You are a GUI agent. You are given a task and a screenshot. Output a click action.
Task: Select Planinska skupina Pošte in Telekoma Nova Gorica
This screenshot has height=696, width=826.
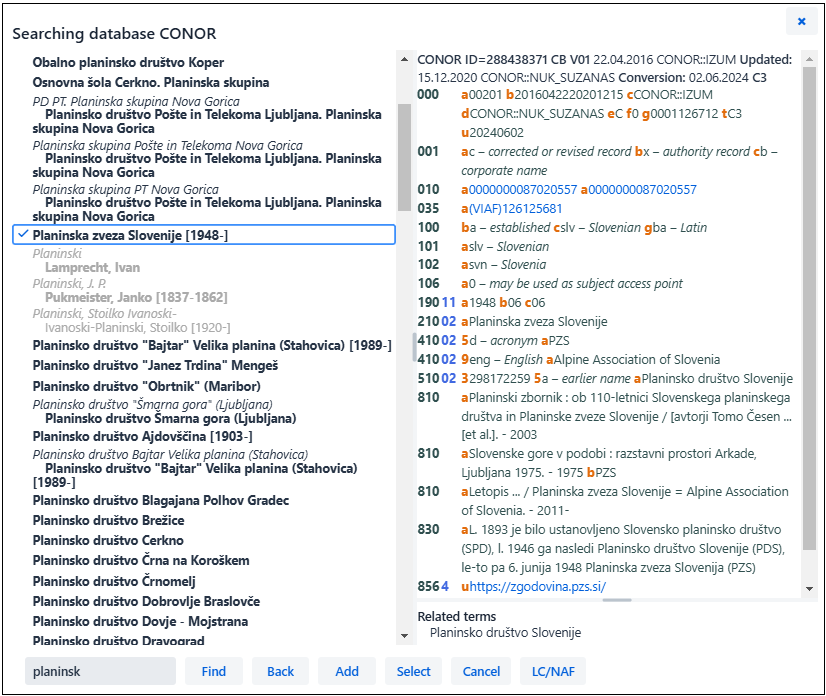pyautogui.click(x=168, y=145)
